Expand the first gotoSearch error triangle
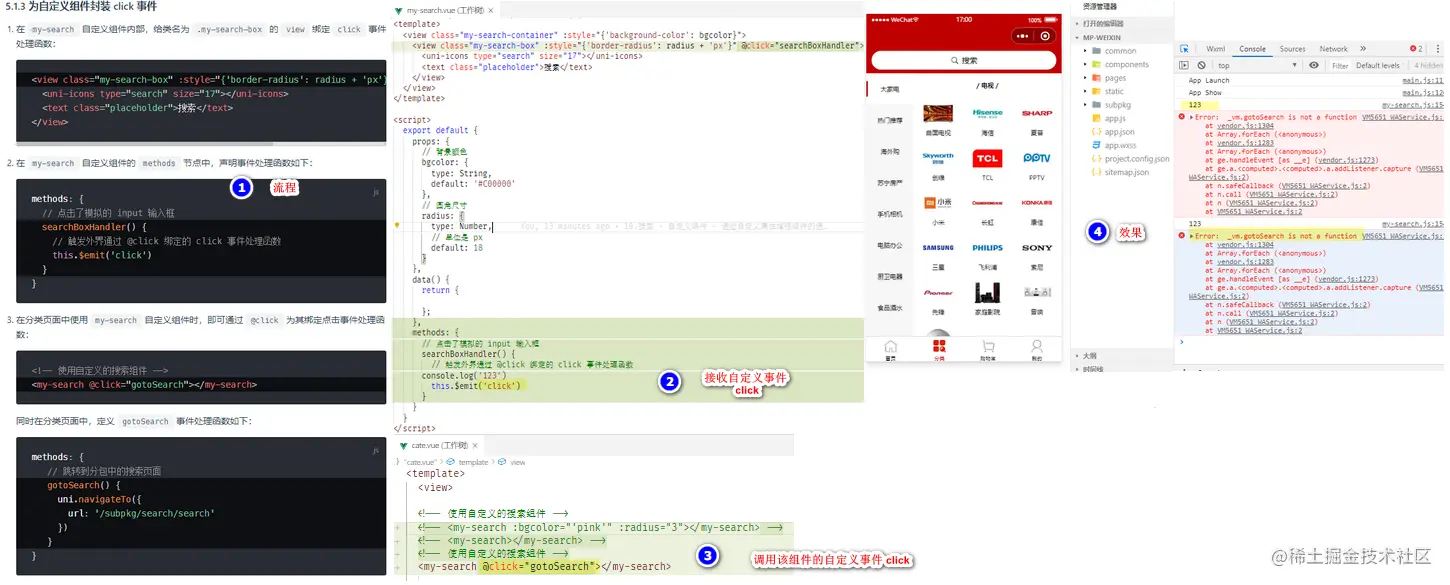Viewport: 1450px width, 585px height. [1191, 117]
